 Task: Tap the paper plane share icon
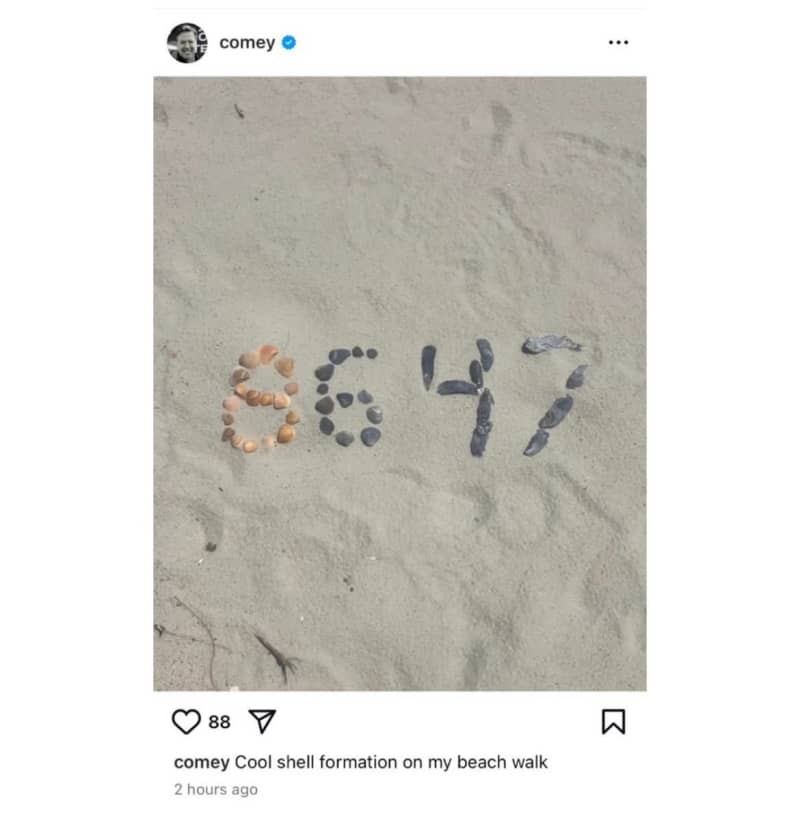coord(262,721)
